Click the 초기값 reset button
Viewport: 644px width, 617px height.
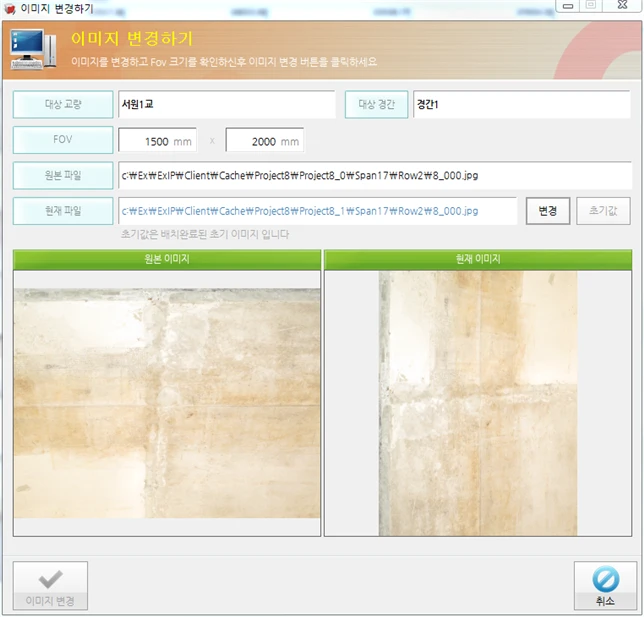coord(603,211)
